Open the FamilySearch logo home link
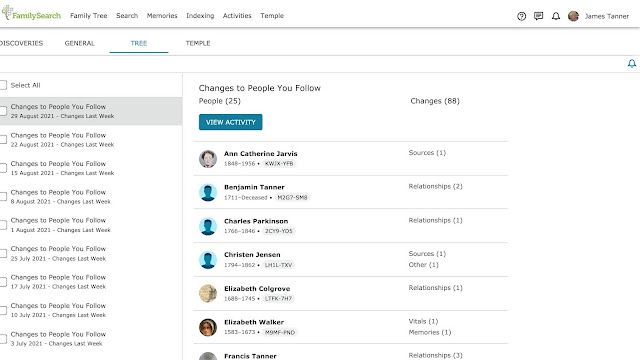Image resolution: width=640 pixels, height=360 pixels. point(31,13)
